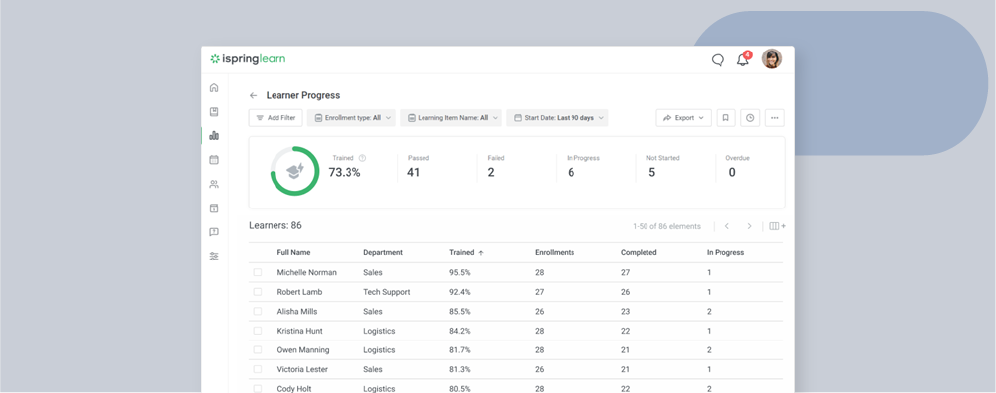Click the Learners: 86 count label
The height and width of the screenshot is (393, 996).
(x=275, y=225)
